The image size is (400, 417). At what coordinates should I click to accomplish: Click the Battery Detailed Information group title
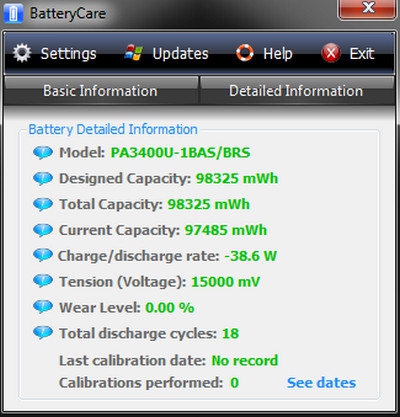click(113, 129)
